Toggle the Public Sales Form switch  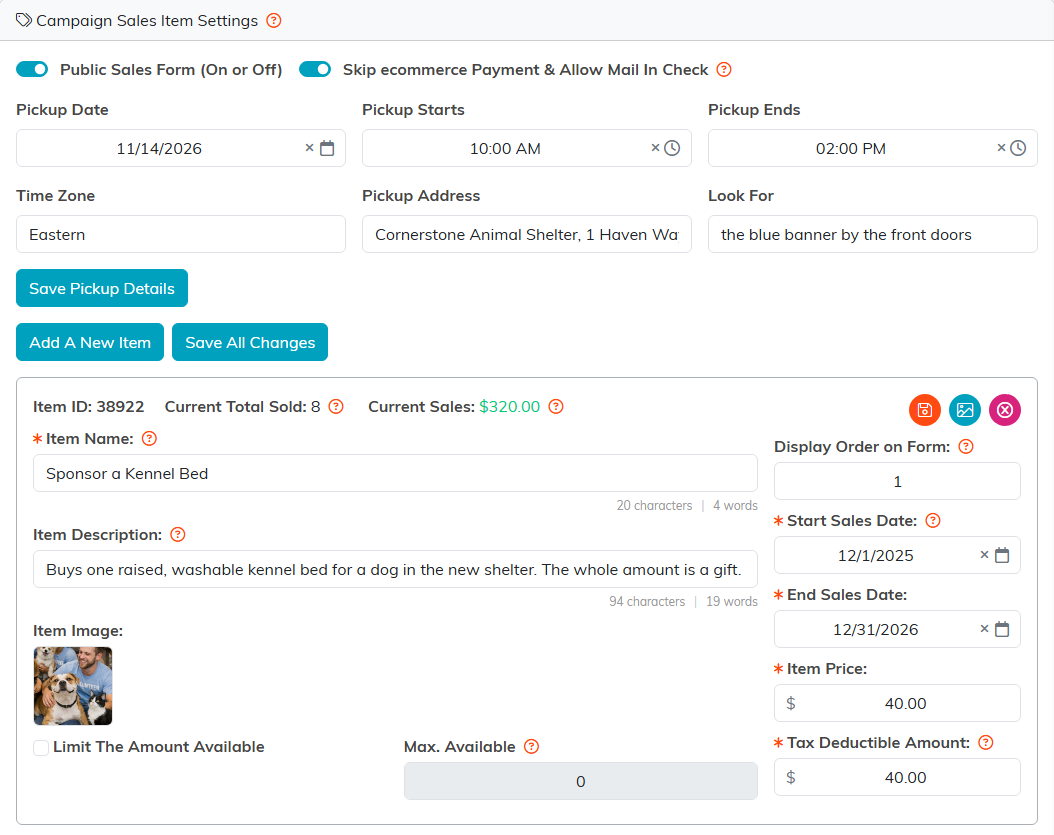pos(32,69)
